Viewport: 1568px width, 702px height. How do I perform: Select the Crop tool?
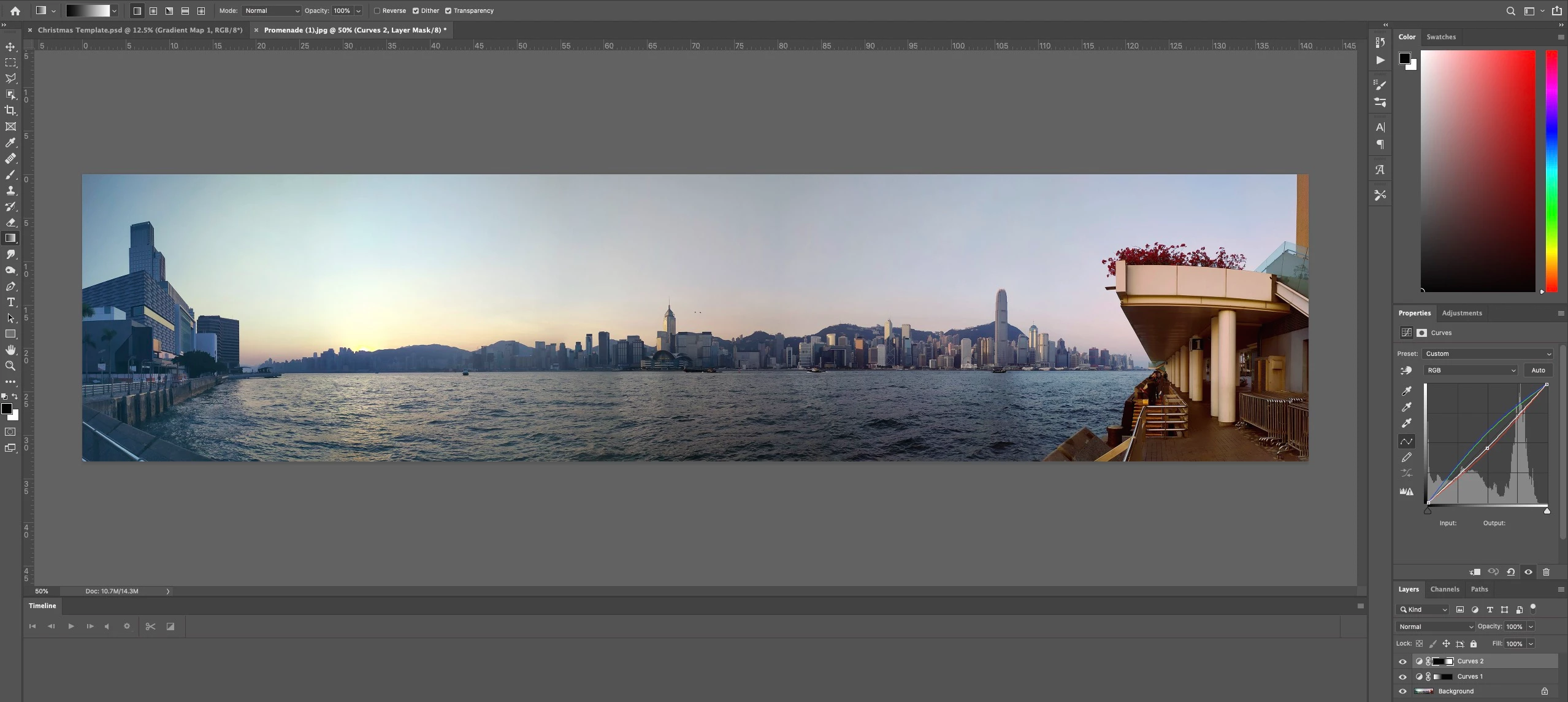click(x=10, y=110)
